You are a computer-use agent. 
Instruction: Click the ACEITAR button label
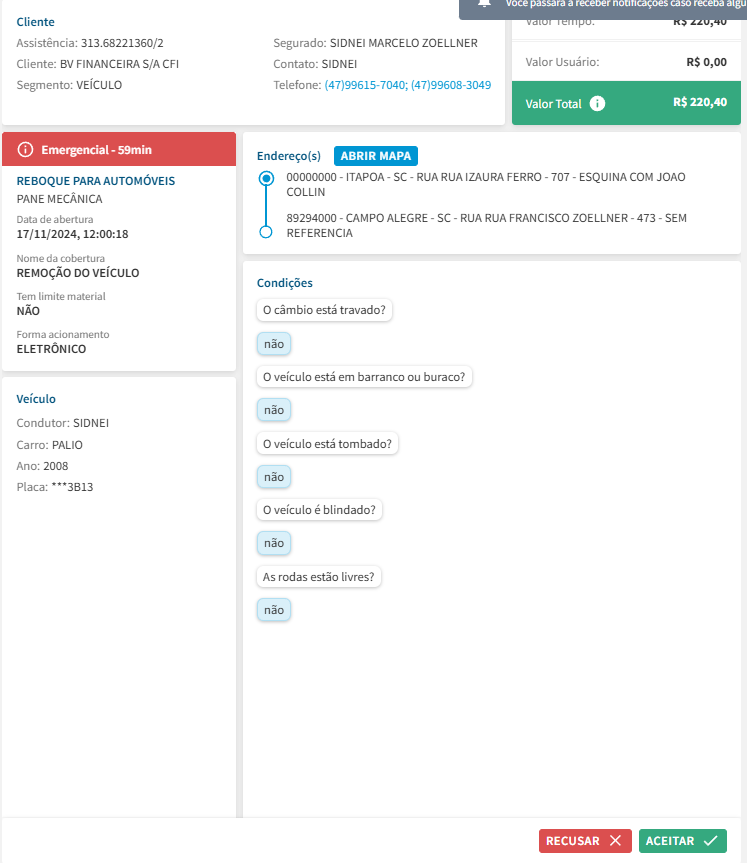pos(670,840)
